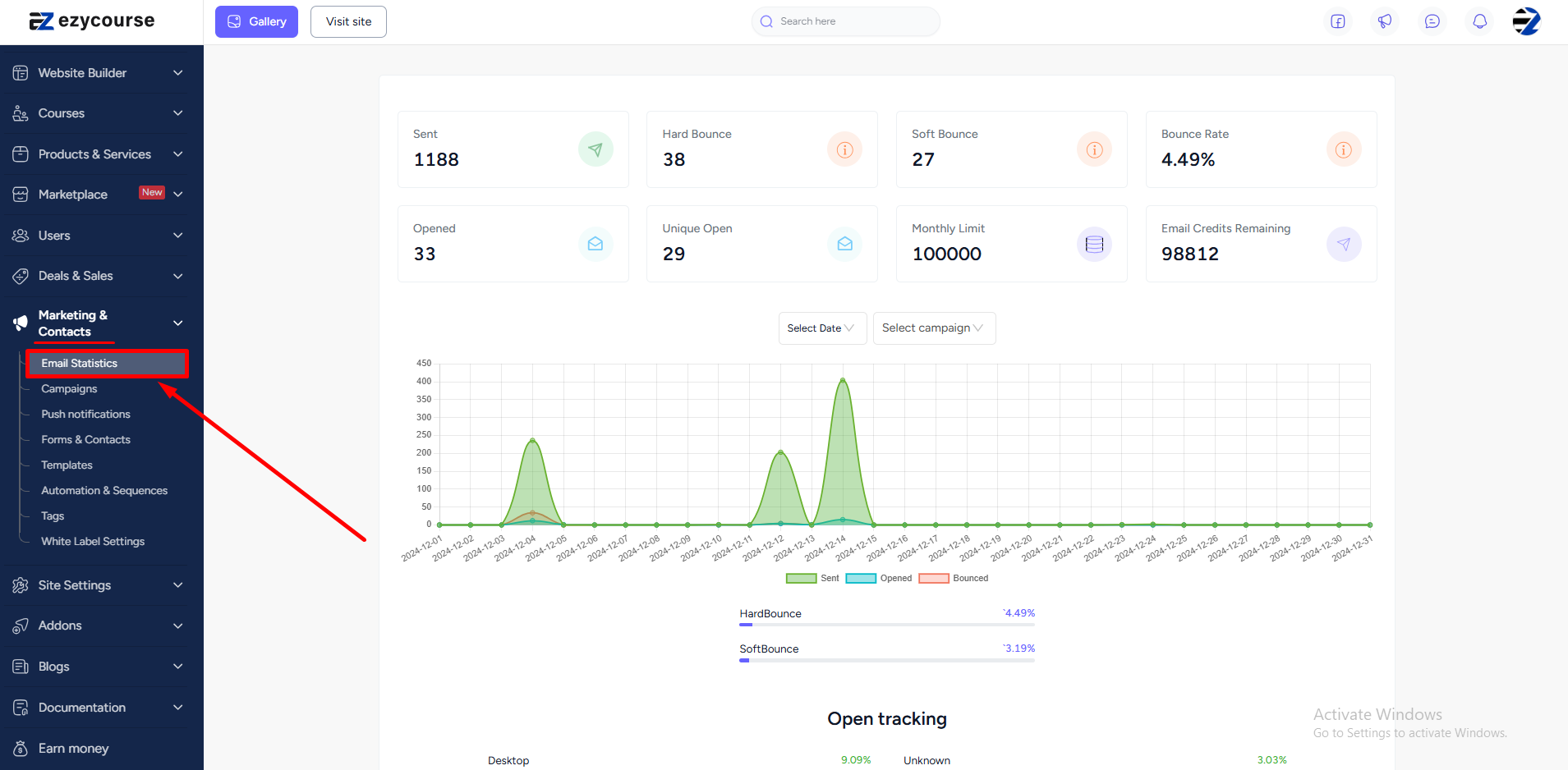Click the megaphone announcements icon
This screenshot has height=770, width=1568.
click(x=1385, y=21)
